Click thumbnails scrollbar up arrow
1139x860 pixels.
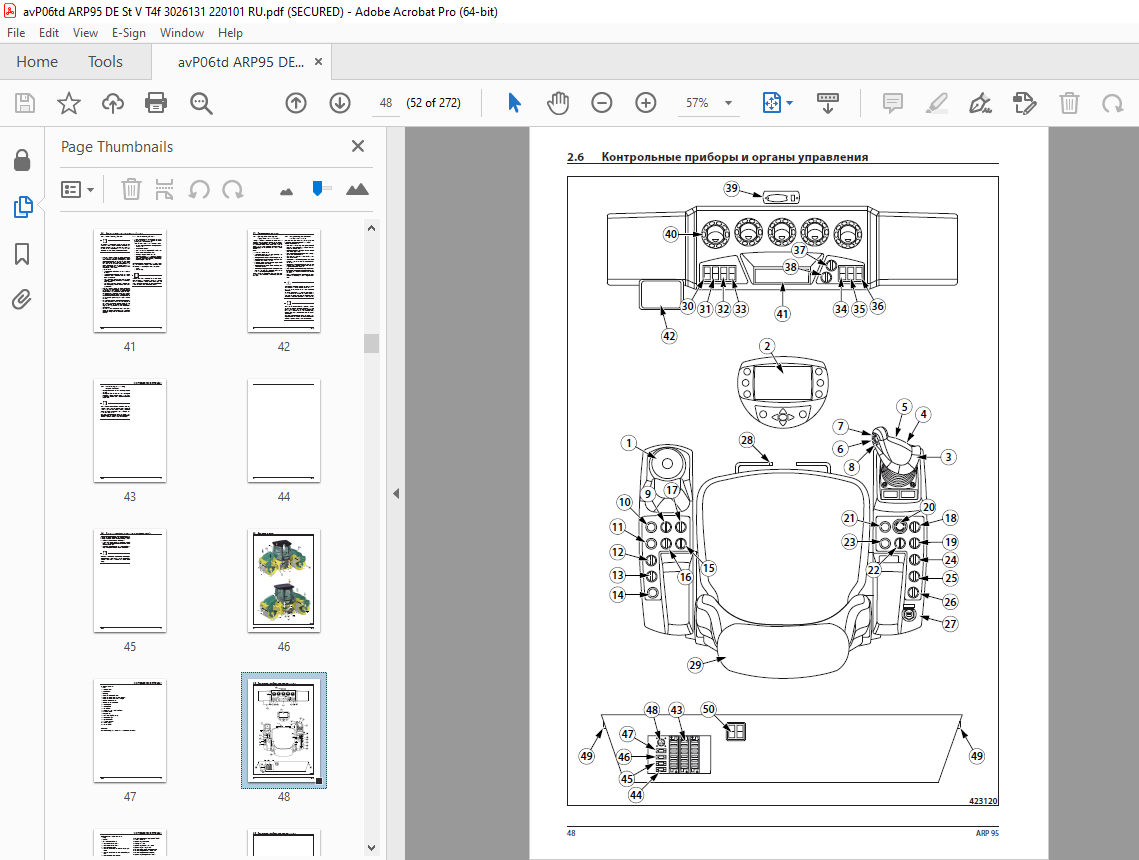click(371, 228)
